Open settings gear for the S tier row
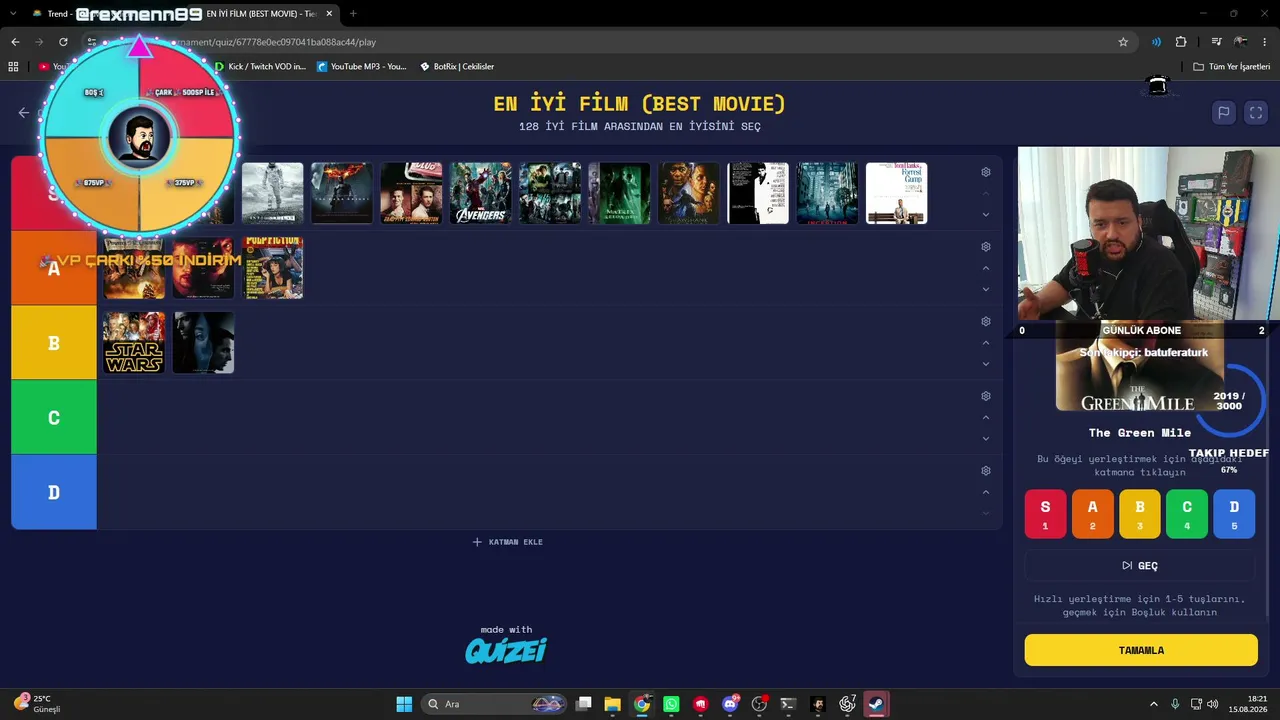The image size is (1280, 720). coord(986,172)
